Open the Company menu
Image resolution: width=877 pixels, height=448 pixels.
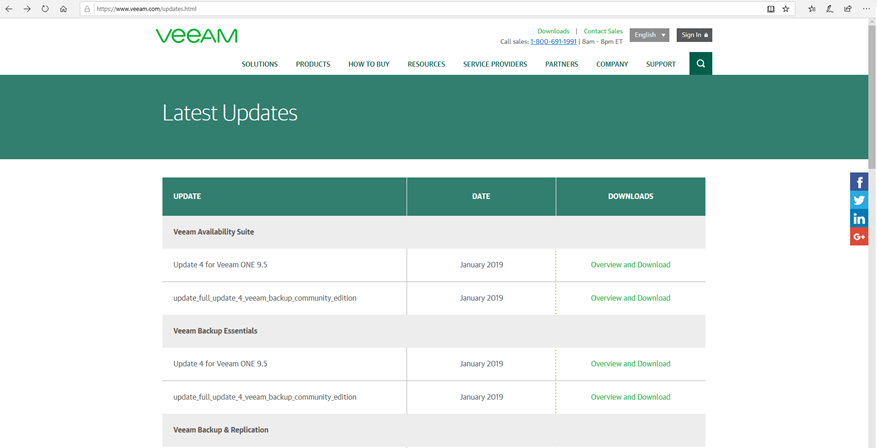(612, 64)
